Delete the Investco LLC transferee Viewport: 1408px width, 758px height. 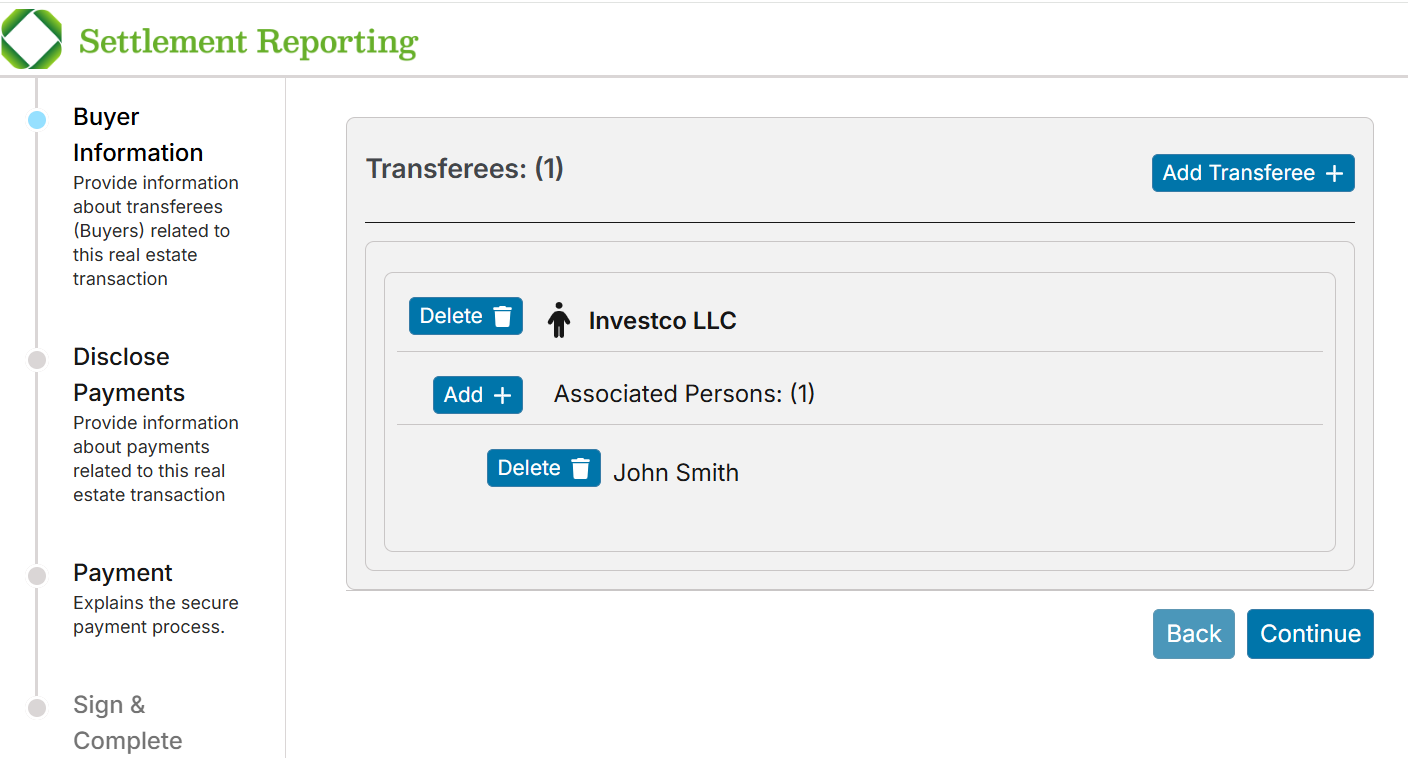coord(465,316)
